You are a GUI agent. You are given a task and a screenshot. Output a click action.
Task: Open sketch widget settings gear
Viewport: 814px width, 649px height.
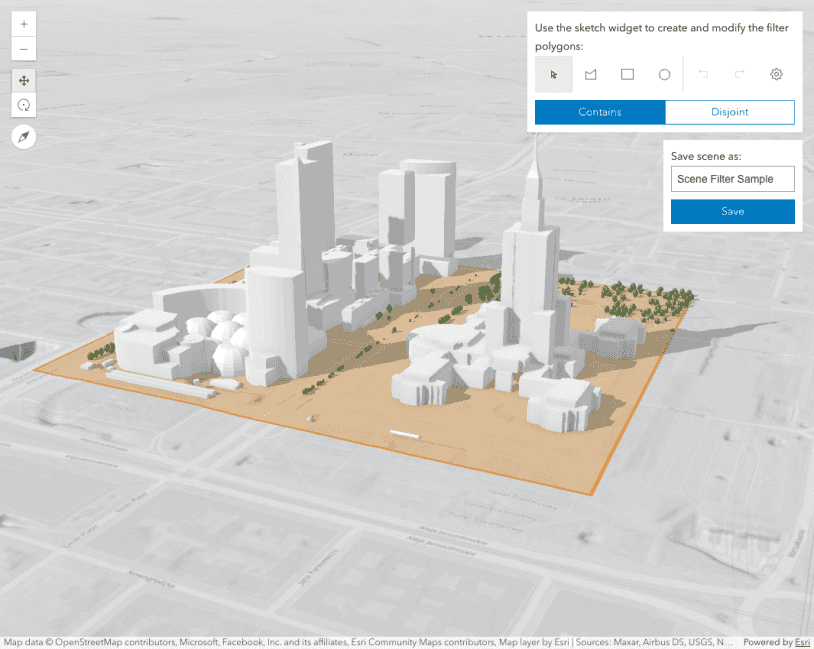pyautogui.click(x=776, y=74)
